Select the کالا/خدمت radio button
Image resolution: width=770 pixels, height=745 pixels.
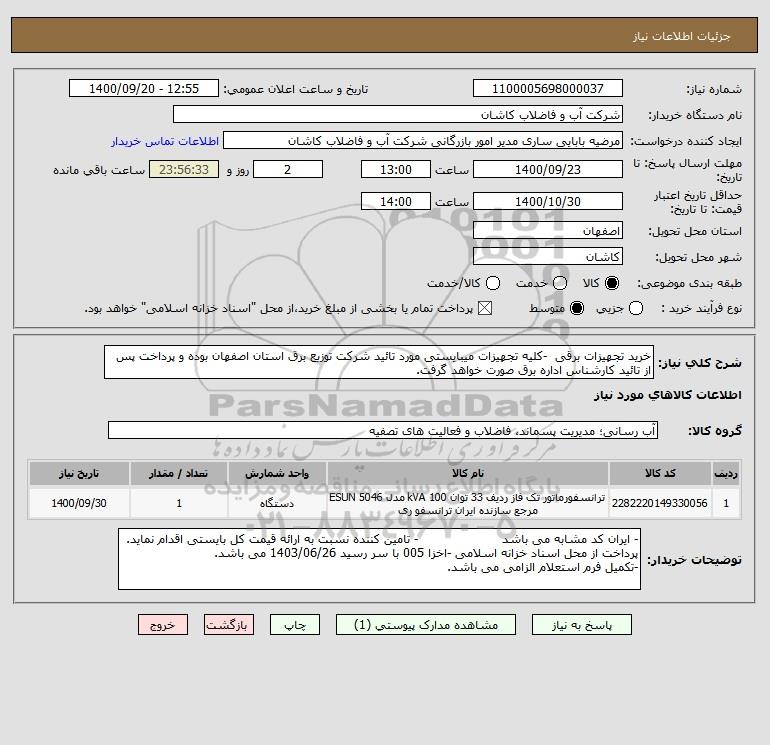click(493, 283)
